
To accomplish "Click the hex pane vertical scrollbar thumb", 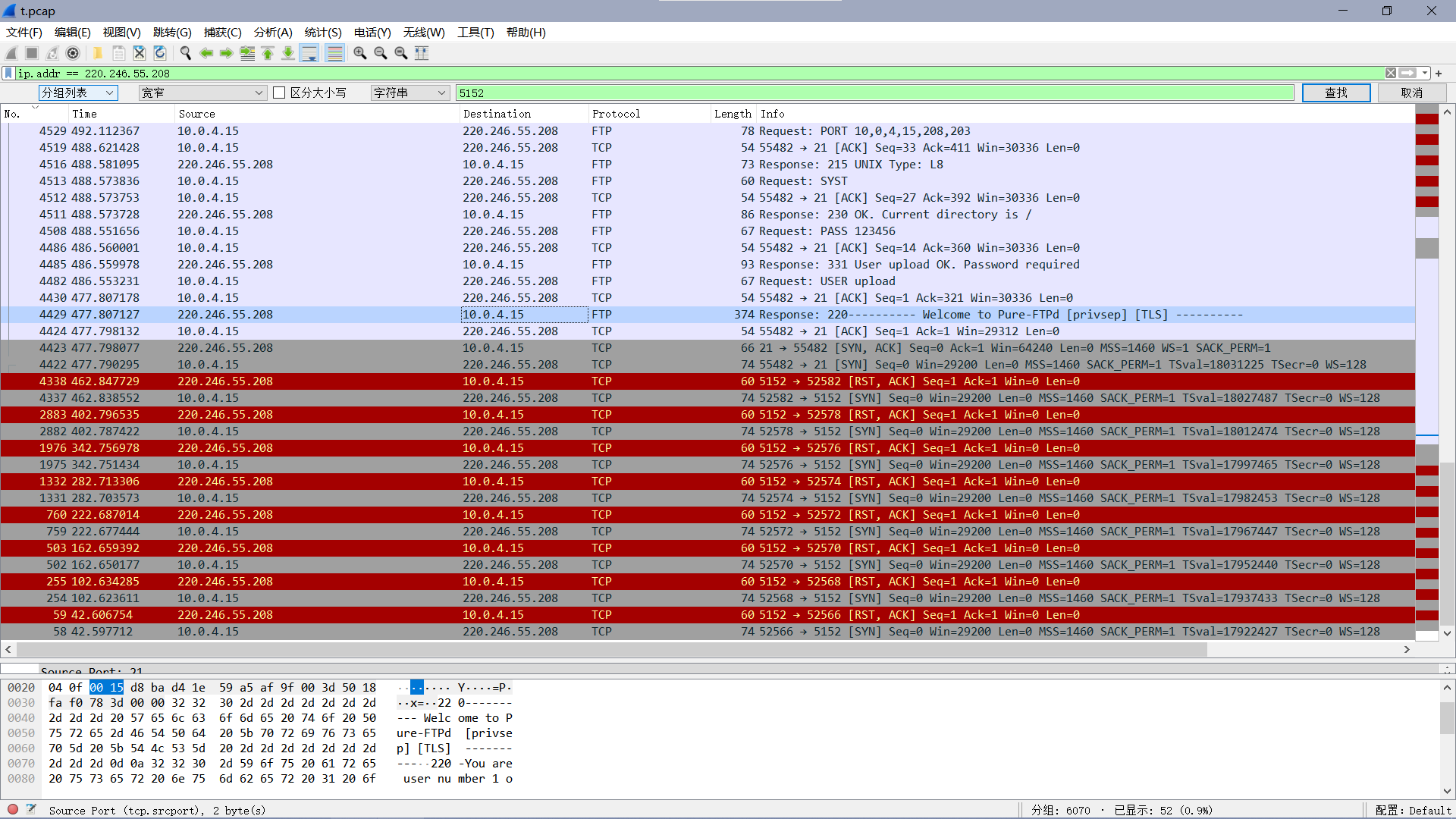I will click(x=1448, y=718).
